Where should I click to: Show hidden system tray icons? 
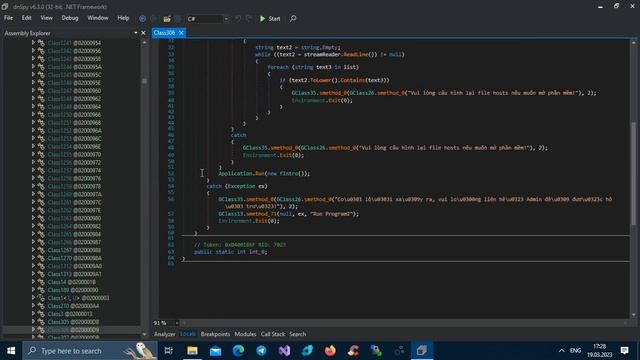tap(562, 351)
